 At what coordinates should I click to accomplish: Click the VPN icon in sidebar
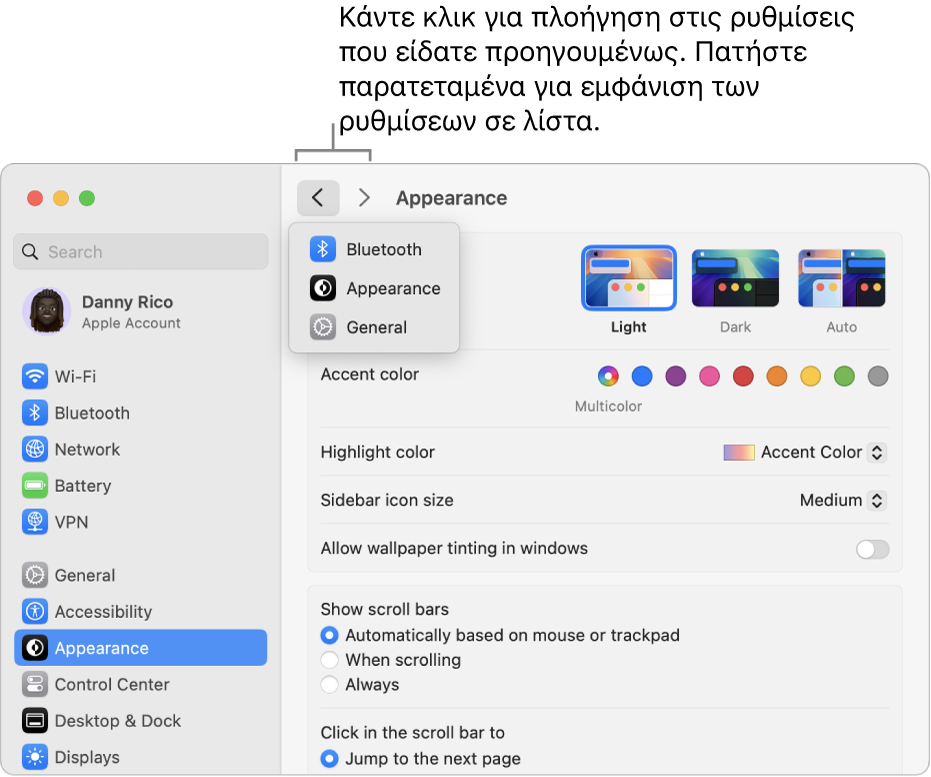point(34,522)
